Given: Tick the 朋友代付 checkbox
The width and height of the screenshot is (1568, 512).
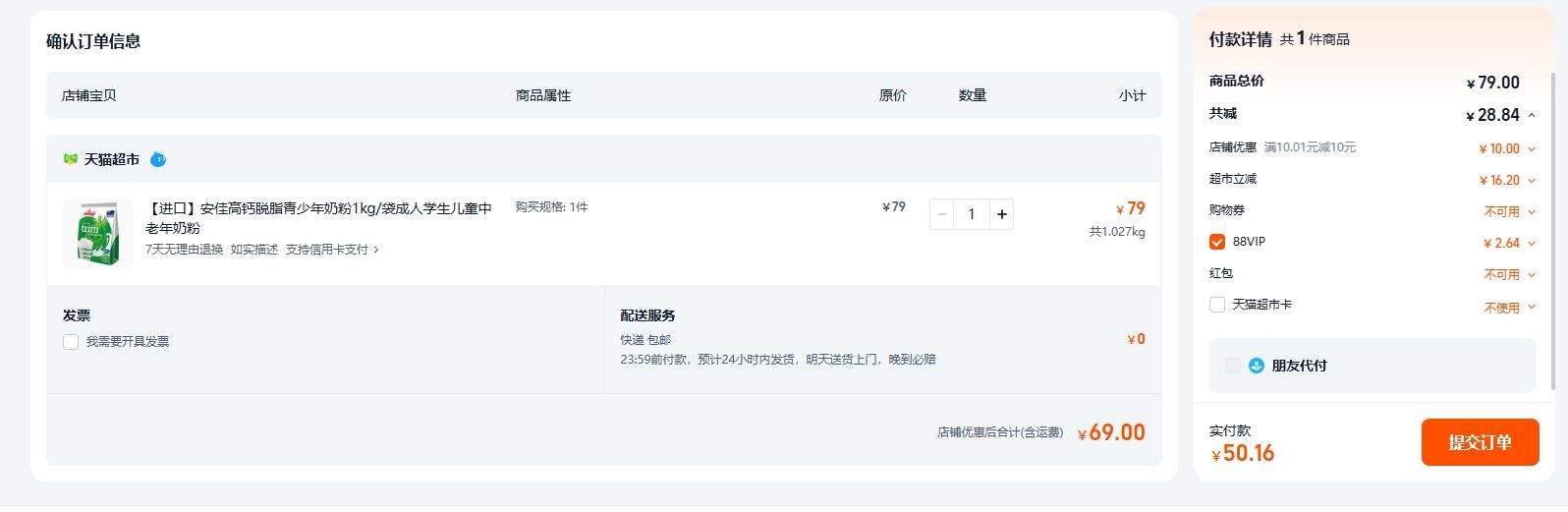Looking at the screenshot, I should pos(1232,366).
